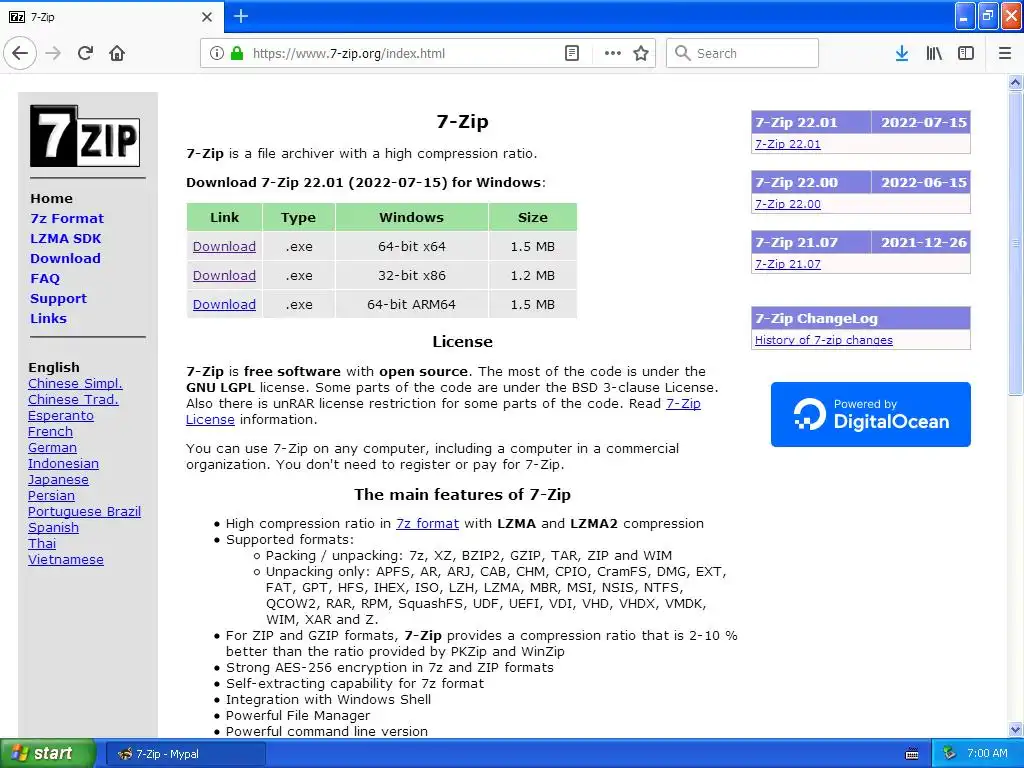Go to the Download section in sidebar

point(65,258)
